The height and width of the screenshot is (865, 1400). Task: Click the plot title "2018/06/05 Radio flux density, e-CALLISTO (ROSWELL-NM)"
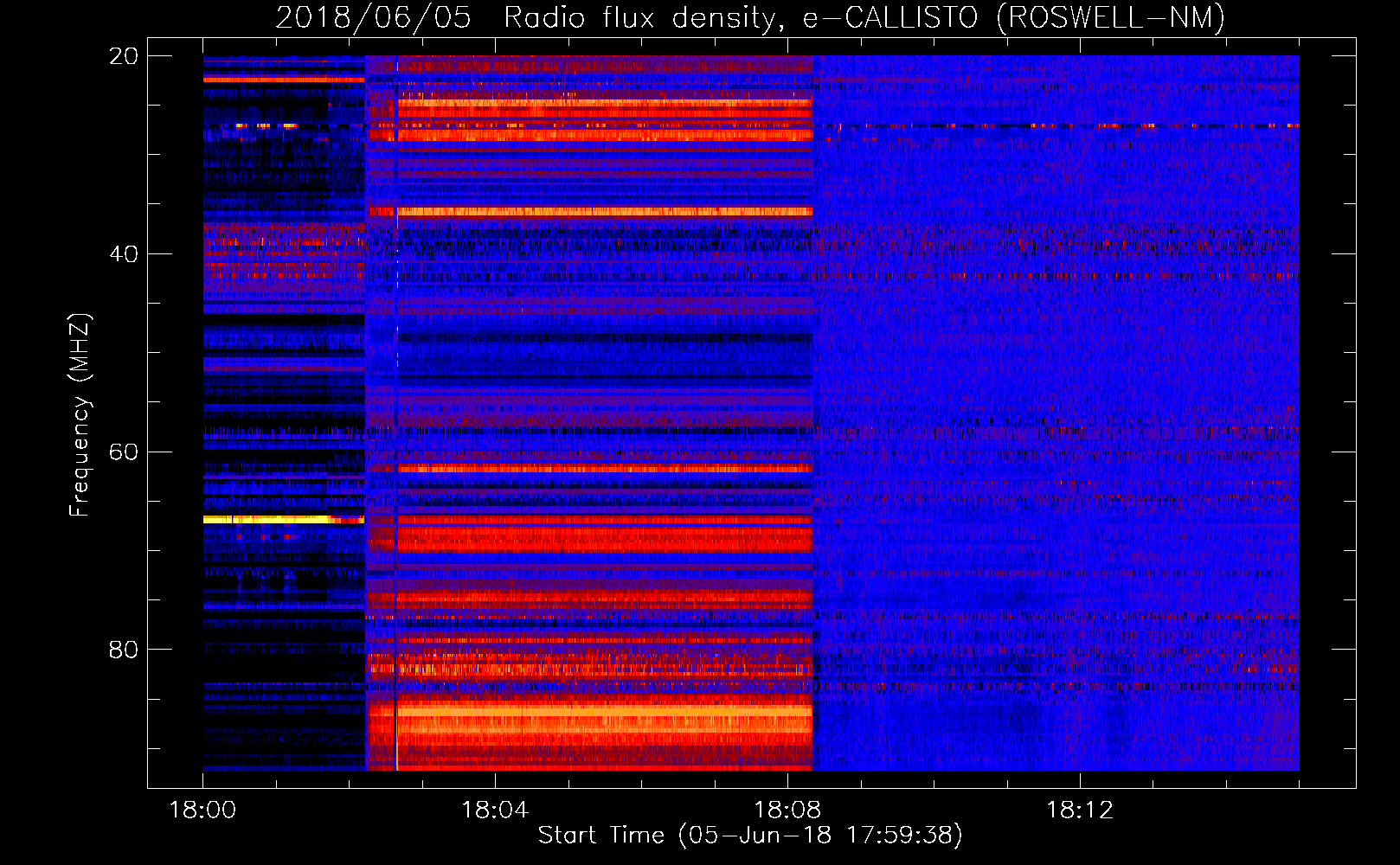click(x=750, y=17)
